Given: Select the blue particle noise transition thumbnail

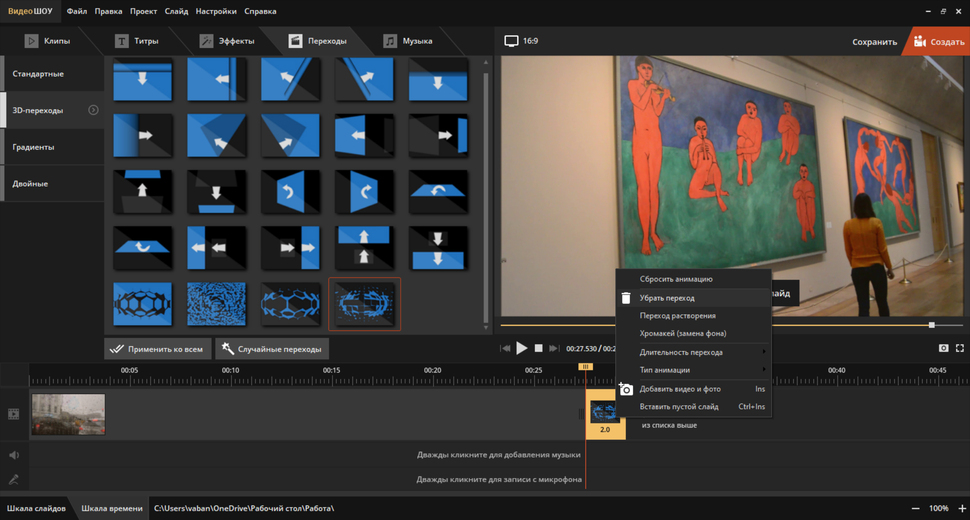Looking at the screenshot, I should (217, 304).
